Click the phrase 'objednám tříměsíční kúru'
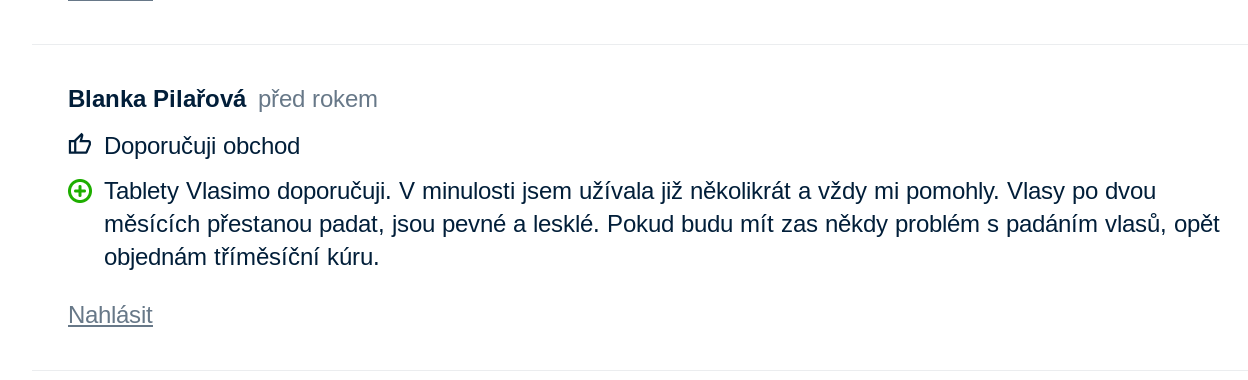1248x380 pixels. pos(242,257)
